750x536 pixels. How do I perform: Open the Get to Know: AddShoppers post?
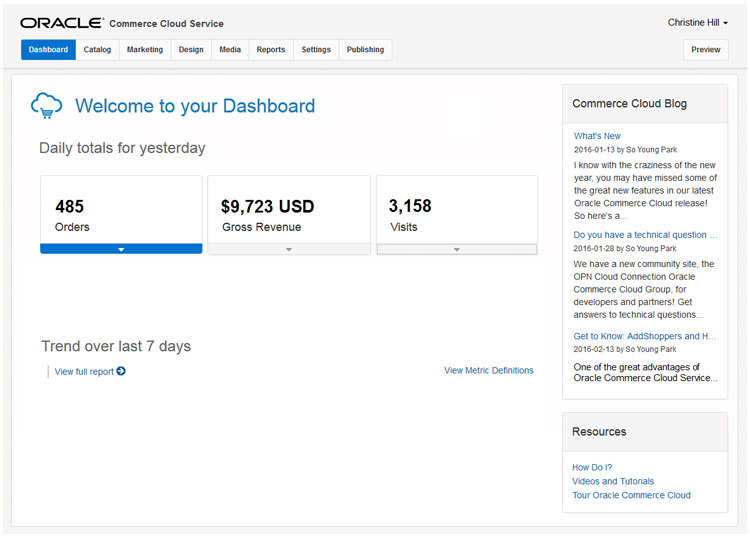tap(644, 337)
